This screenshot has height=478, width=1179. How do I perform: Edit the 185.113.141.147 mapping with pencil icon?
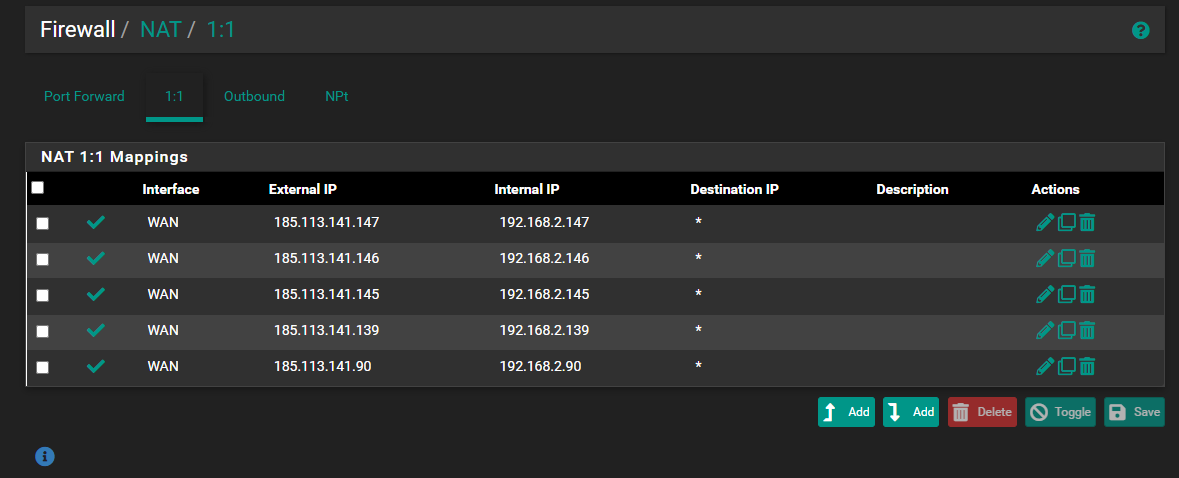[1045, 223]
